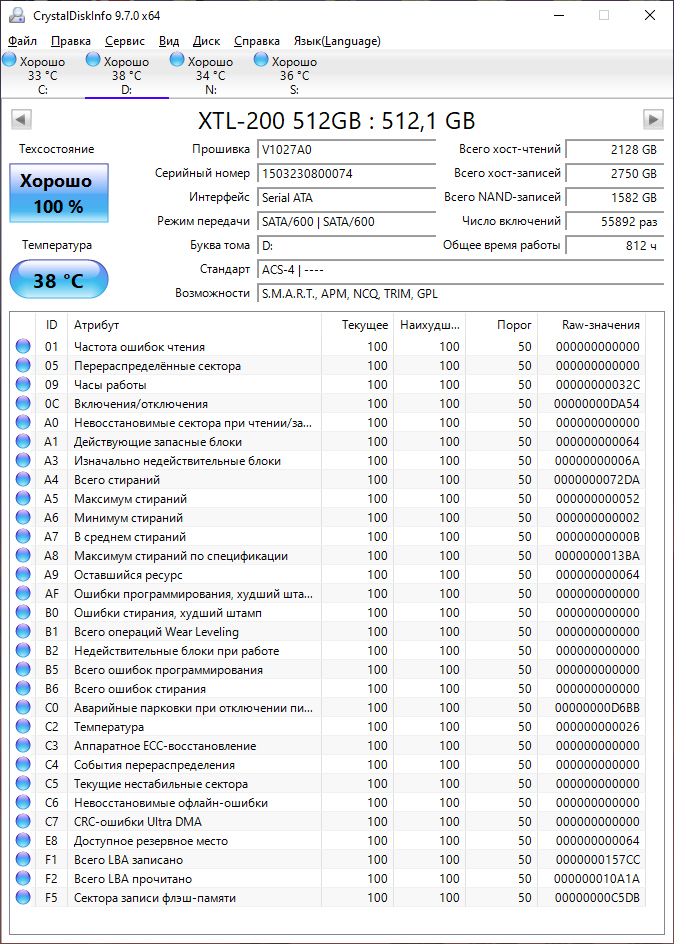Click status dot for attribute E8
Screen dimensions: 686x944
coord(23,840)
